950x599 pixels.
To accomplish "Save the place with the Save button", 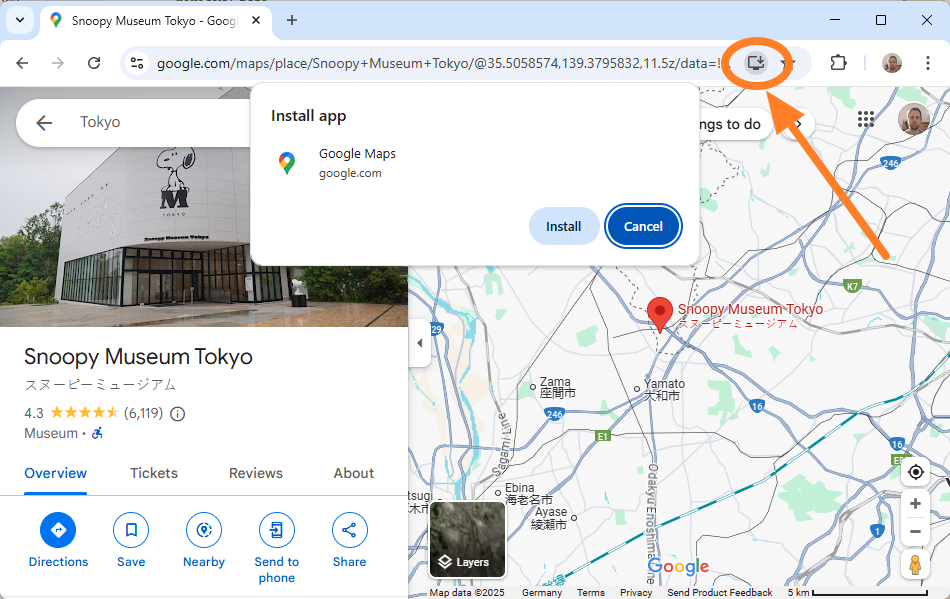I will [131, 540].
